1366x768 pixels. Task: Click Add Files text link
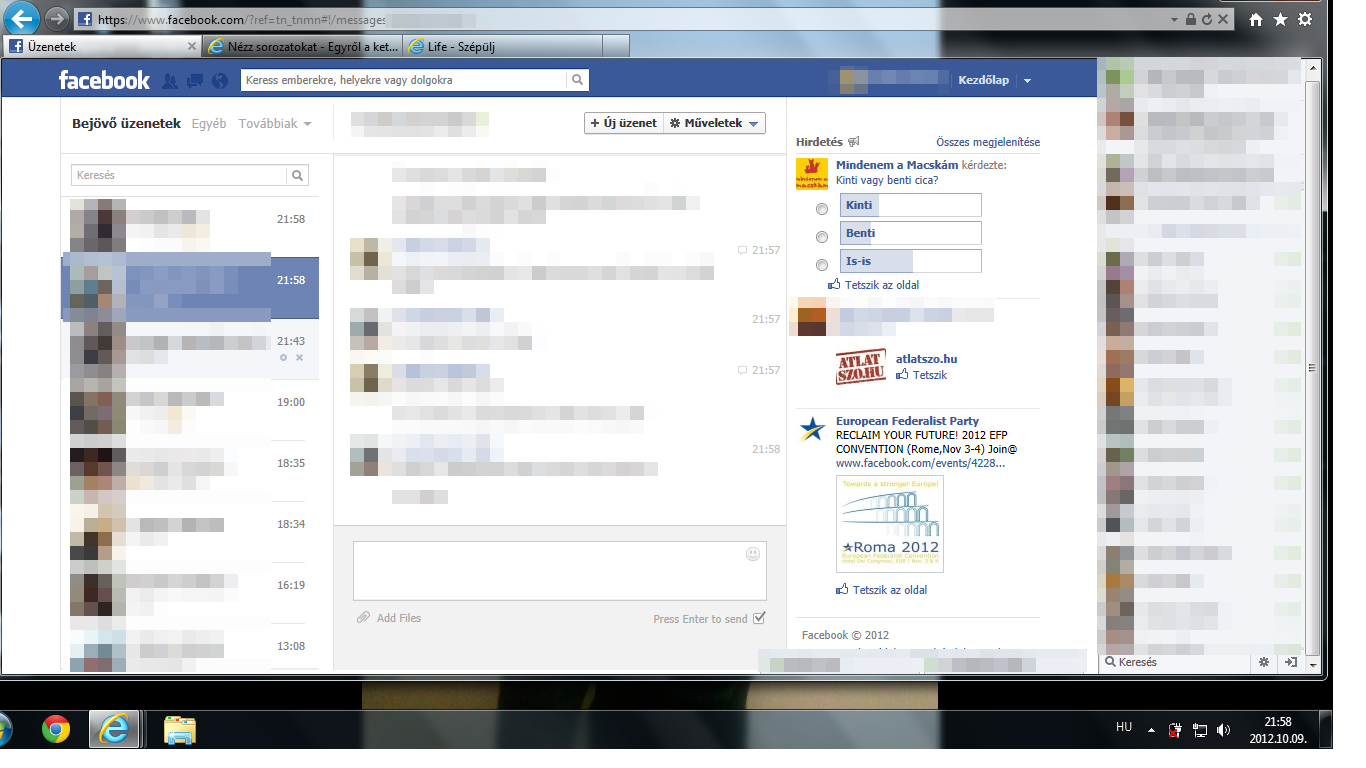(399, 618)
